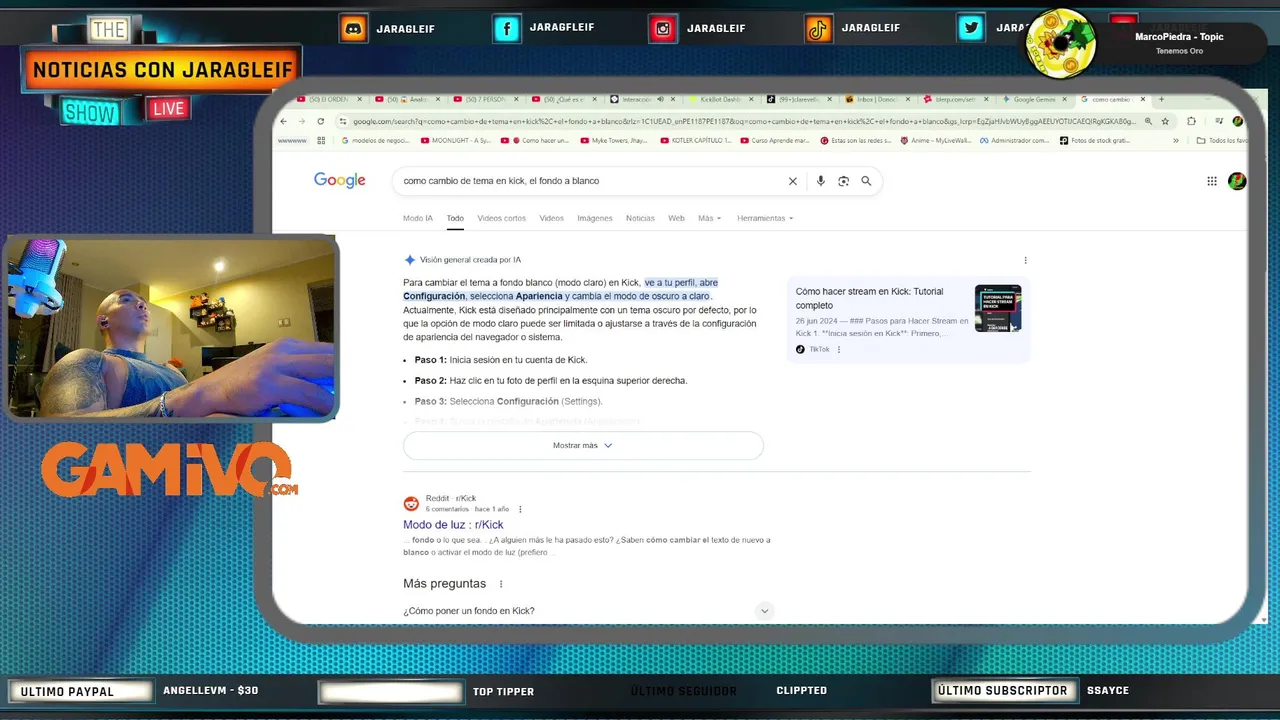This screenshot has width=1280, height=720.
Task: Expand the question ¿Cómo poner un fondo en Kick?
Action: pos(588,611)
